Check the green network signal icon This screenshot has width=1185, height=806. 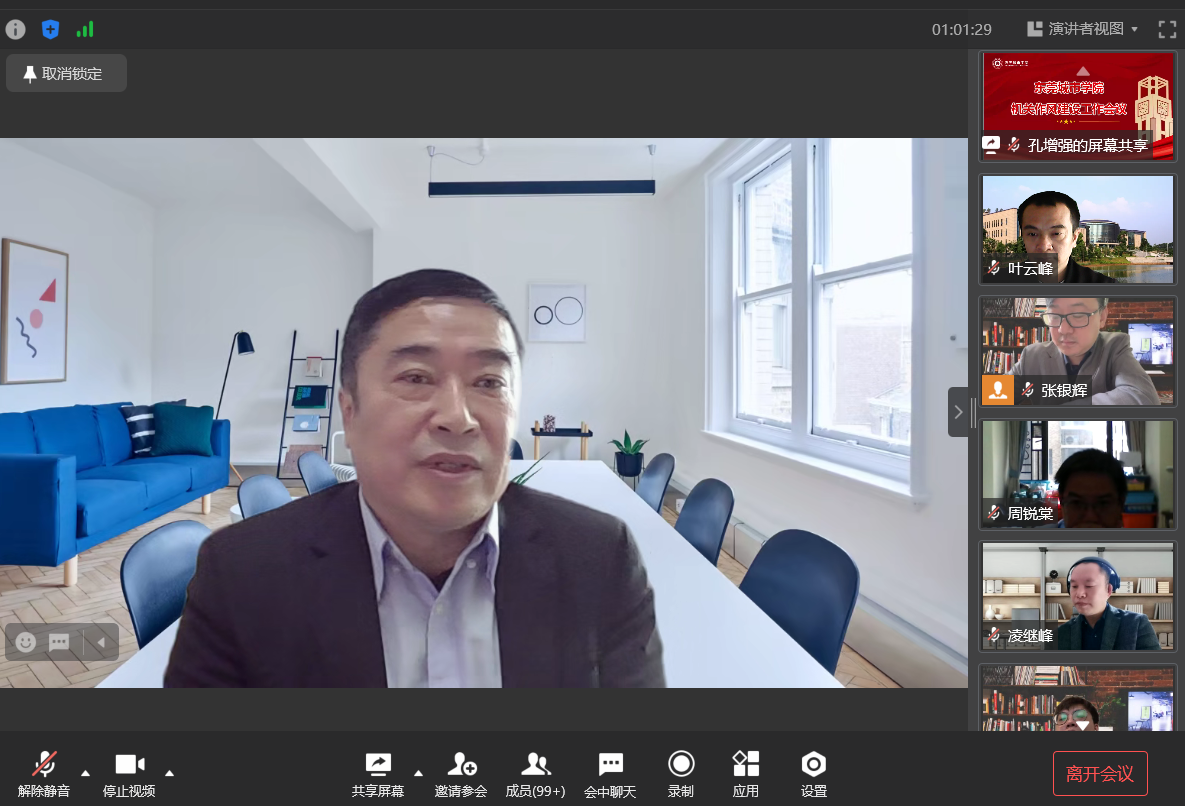tap(85, 29)
